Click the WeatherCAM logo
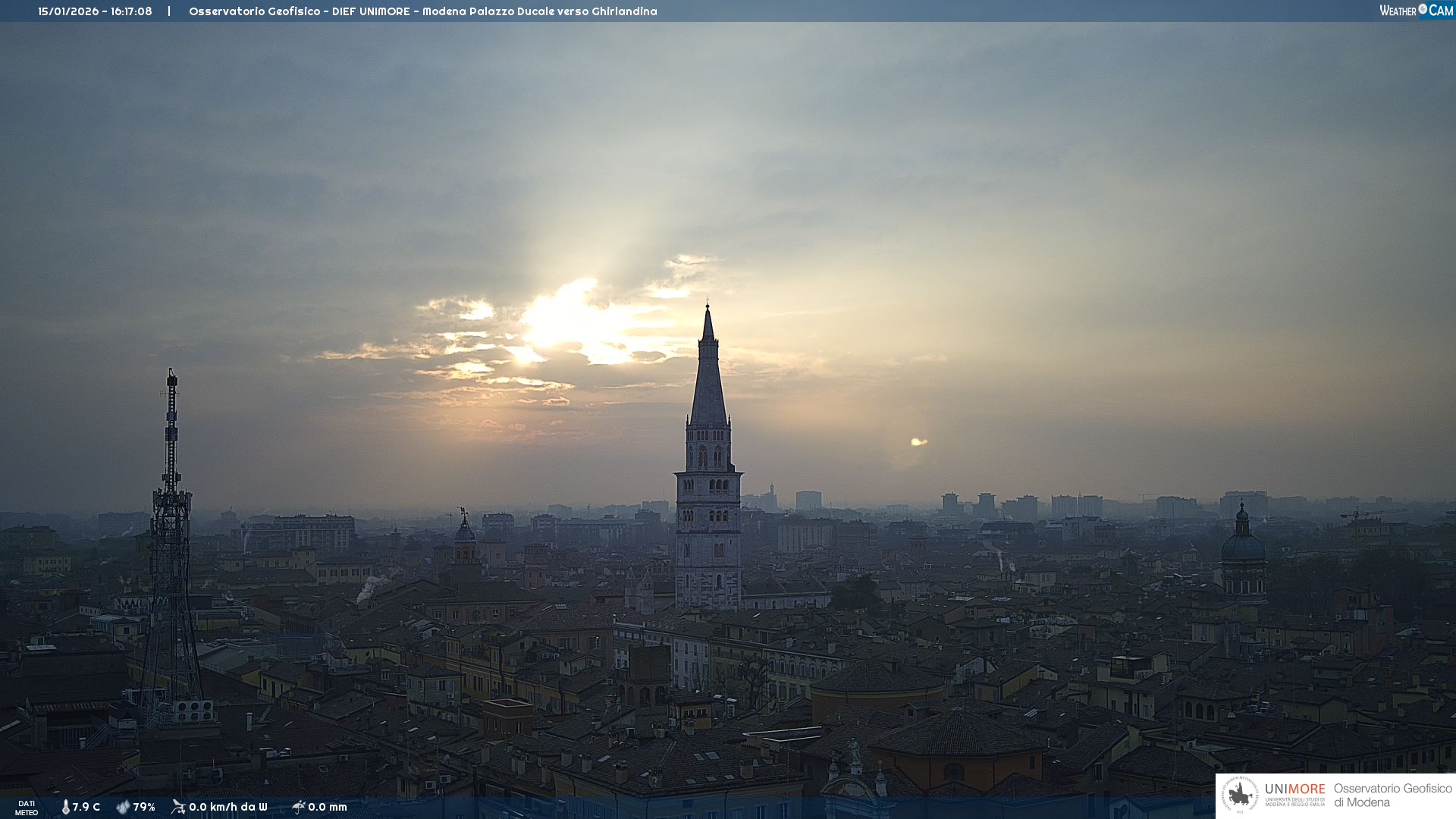The image size is (1456, 819). pyautogui.click(x=1416, y=11)
